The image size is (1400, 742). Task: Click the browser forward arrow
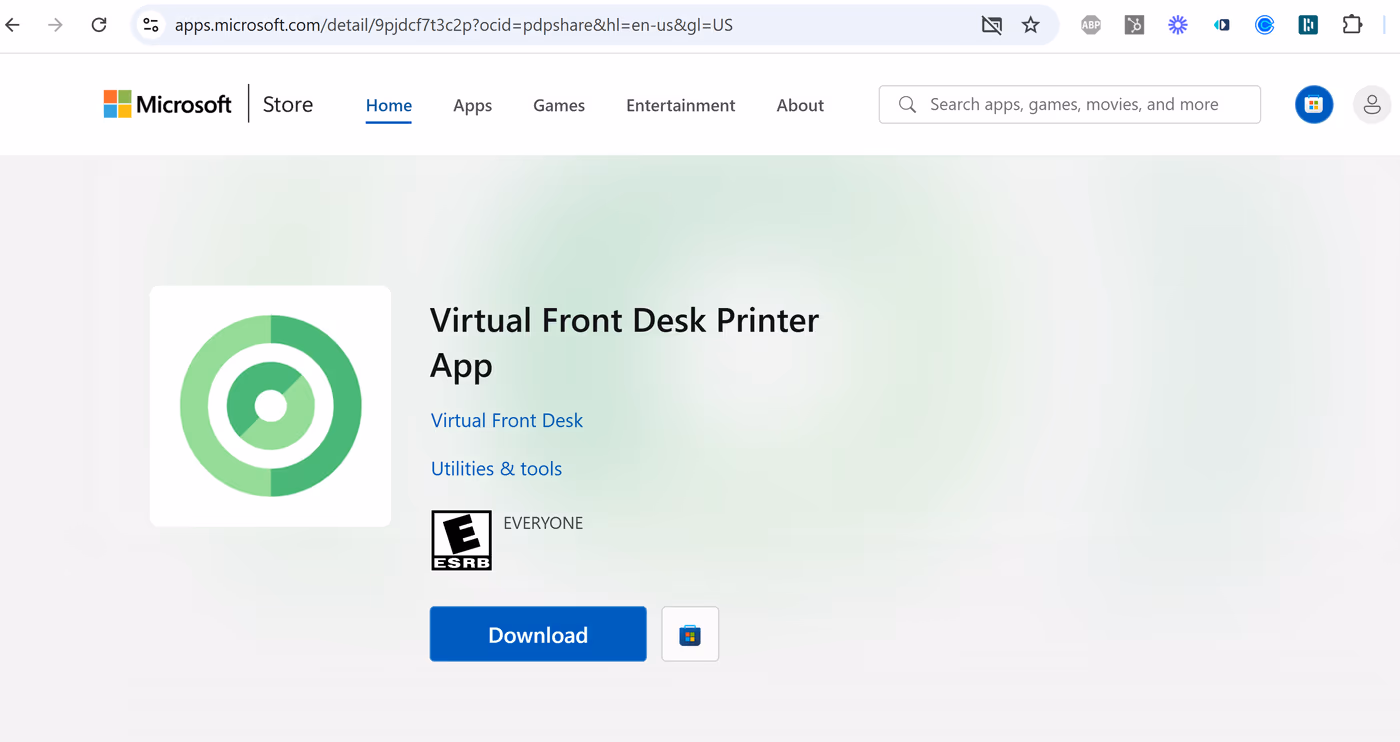[x=55, y=25]
